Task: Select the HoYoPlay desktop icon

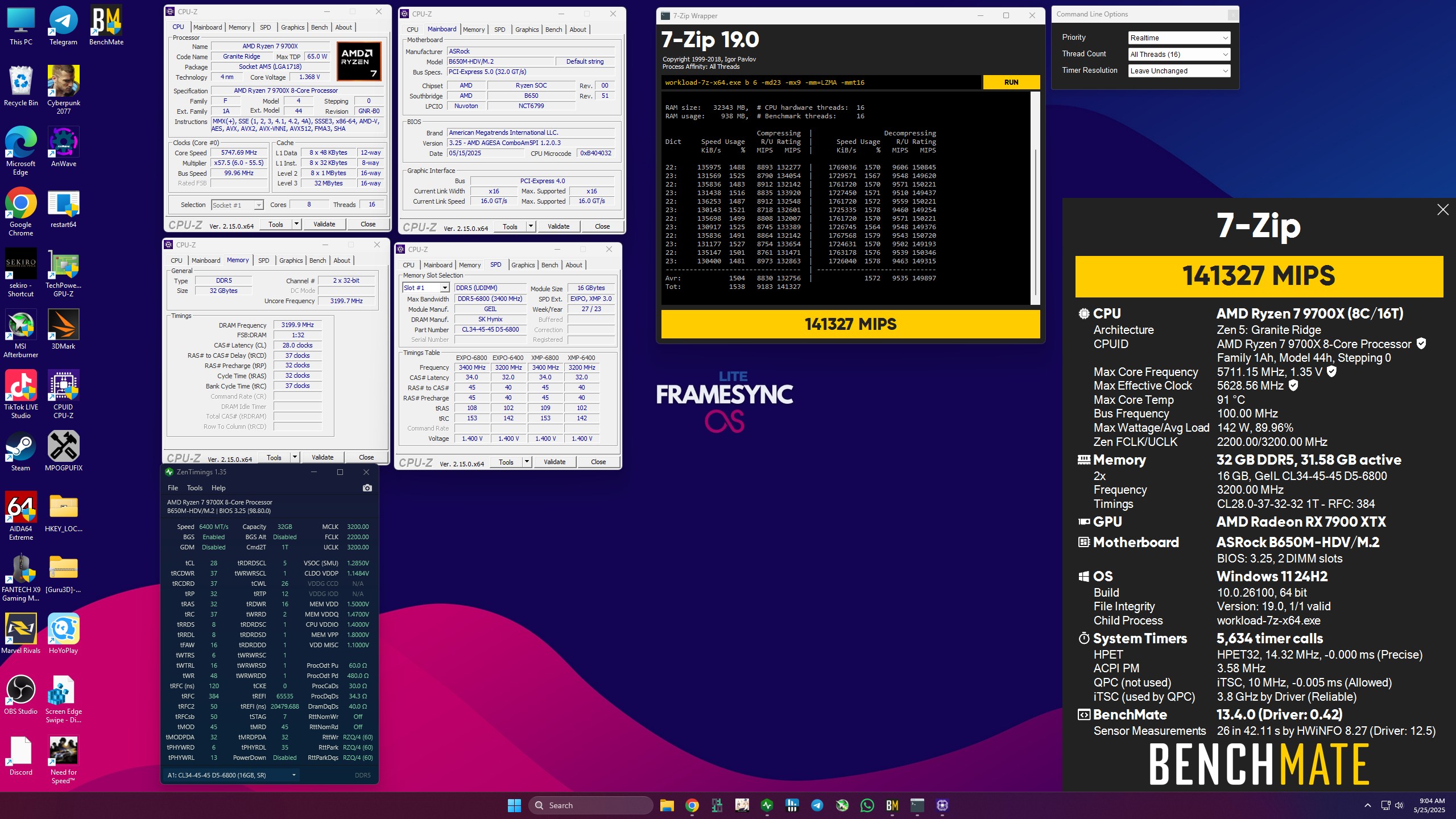Action: 63,634
